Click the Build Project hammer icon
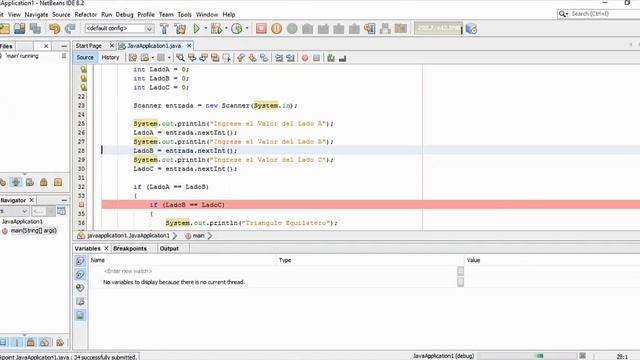Viewport: 640px width, 360px height. click(164, 29)
